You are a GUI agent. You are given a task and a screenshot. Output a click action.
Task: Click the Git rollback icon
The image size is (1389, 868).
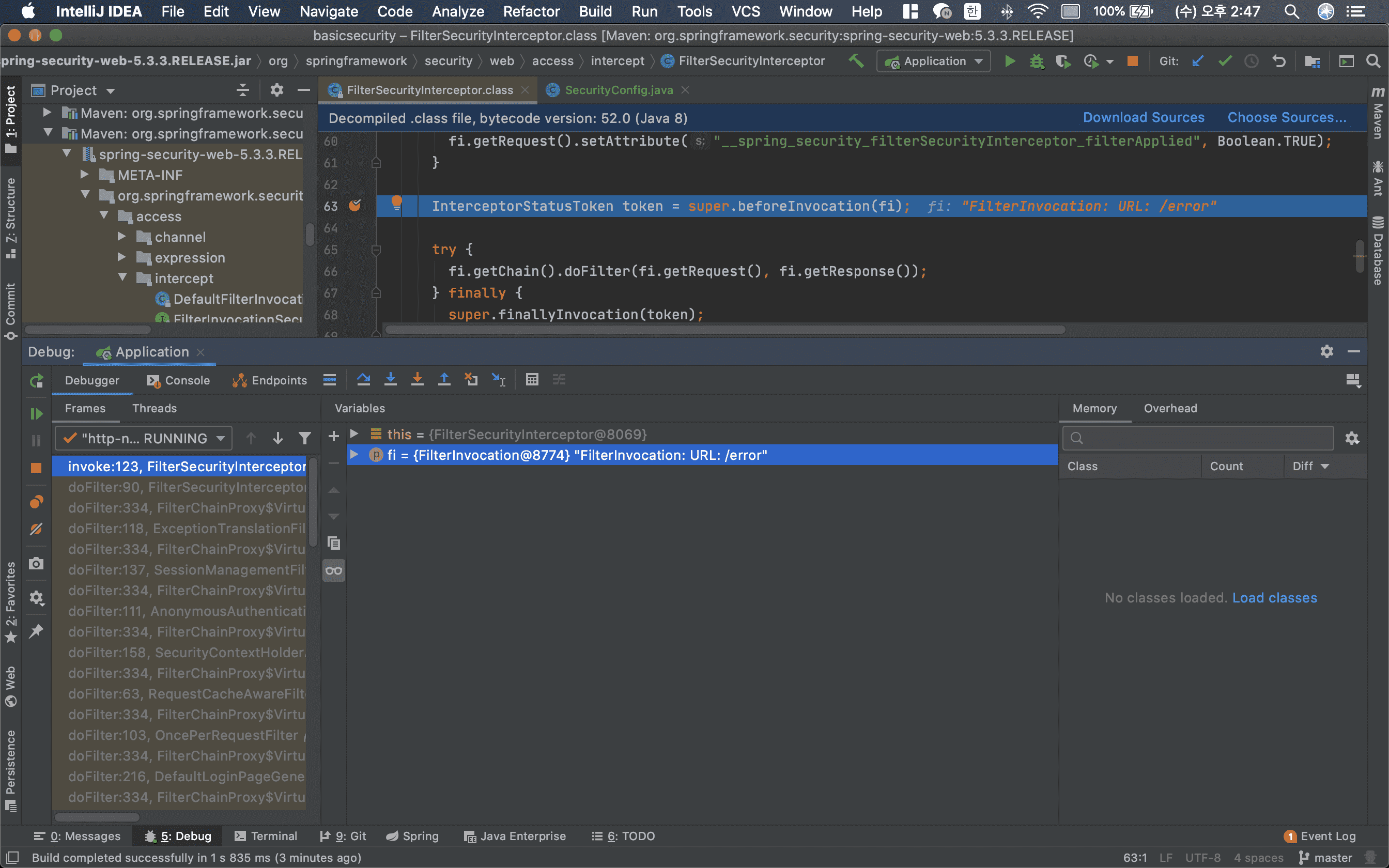pyautogui.click(x=1279, y=61)
